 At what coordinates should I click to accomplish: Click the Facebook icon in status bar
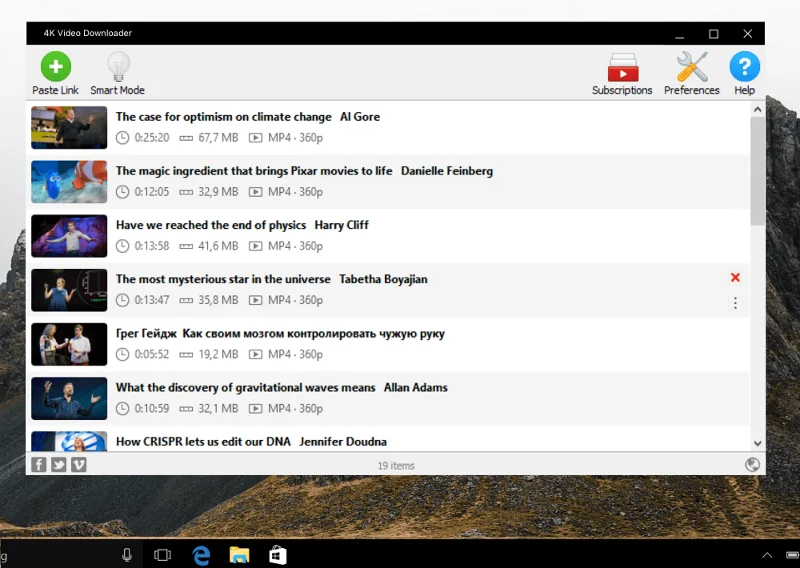[x=39, y=464]
